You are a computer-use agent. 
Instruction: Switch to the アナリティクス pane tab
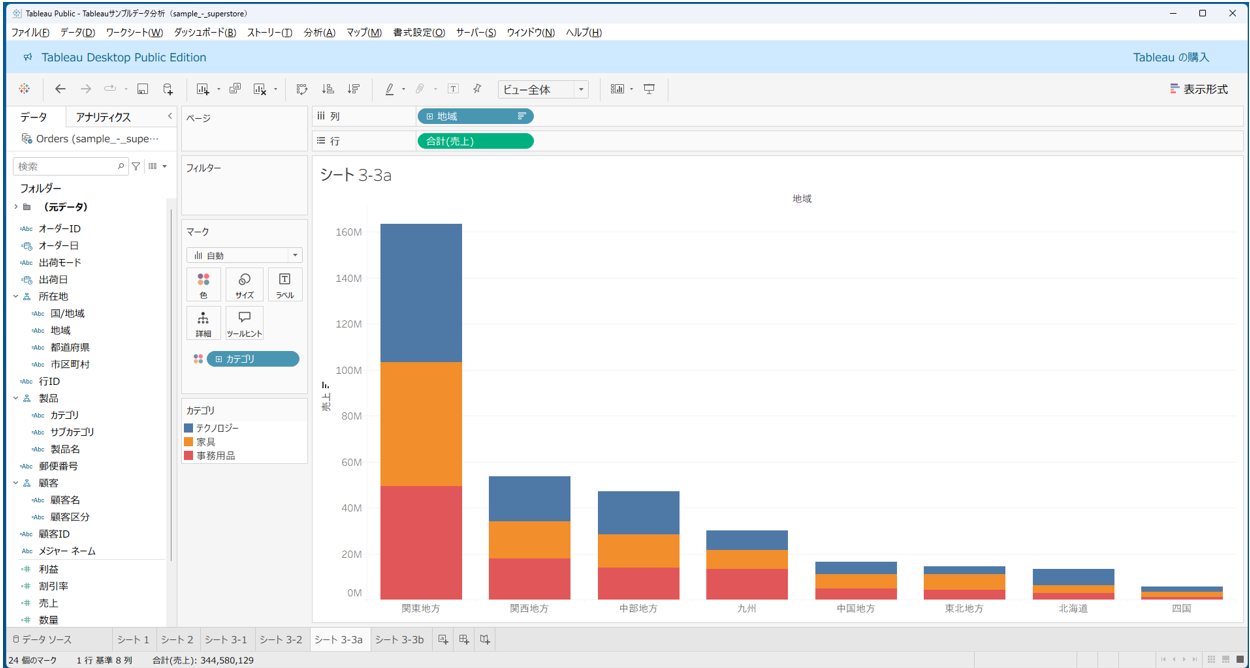click(103, 117)
